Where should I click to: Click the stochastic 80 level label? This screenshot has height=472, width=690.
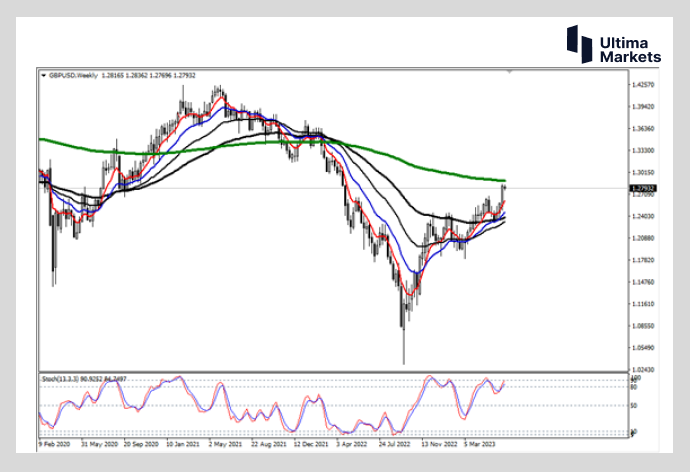[x=635, y=386]
